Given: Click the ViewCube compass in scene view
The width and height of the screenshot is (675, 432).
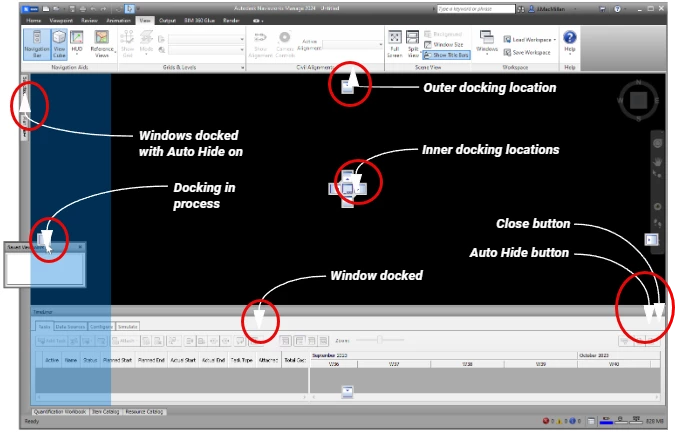Looking at the screenshot, I should [x=638, y=101].
